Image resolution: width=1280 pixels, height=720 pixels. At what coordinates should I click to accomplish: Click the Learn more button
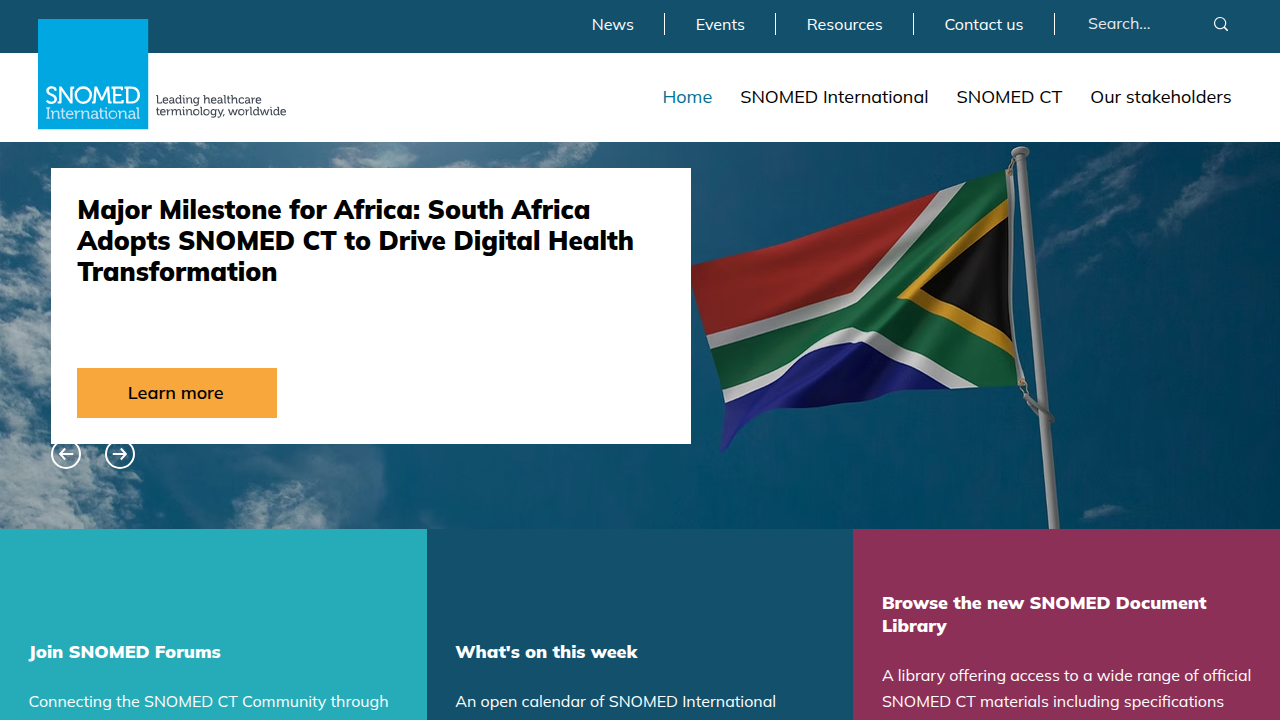177,393
